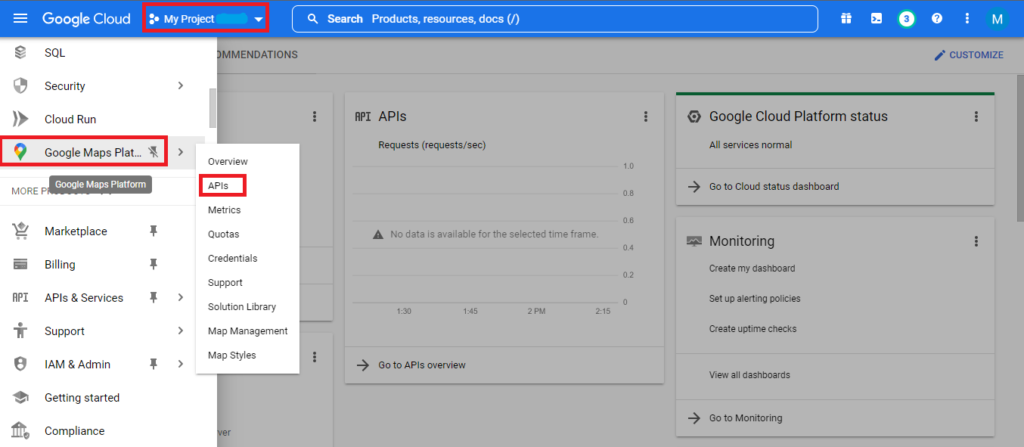Click the Getting started graduation cap icon

click(20, 397)
